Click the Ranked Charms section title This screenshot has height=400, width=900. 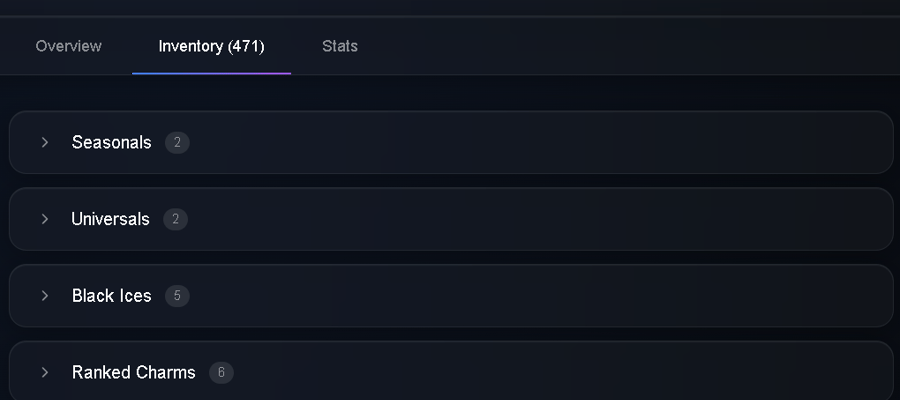pos(133,372)
